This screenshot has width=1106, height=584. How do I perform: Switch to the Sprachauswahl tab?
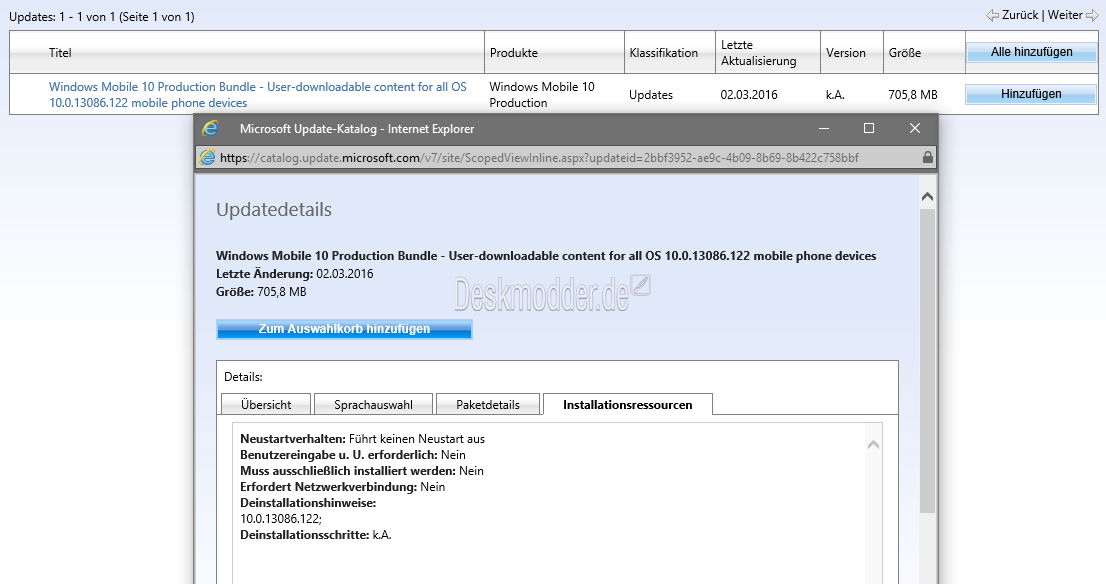[x=373, y=405]
